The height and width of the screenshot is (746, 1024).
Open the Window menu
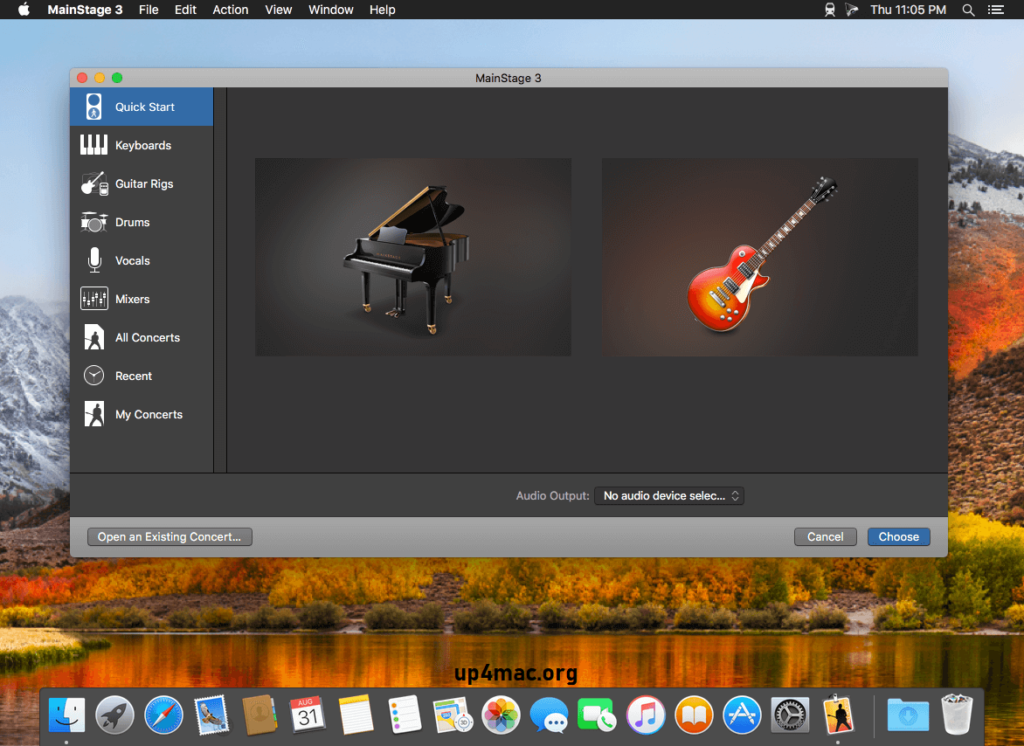[x=330, y=10]
